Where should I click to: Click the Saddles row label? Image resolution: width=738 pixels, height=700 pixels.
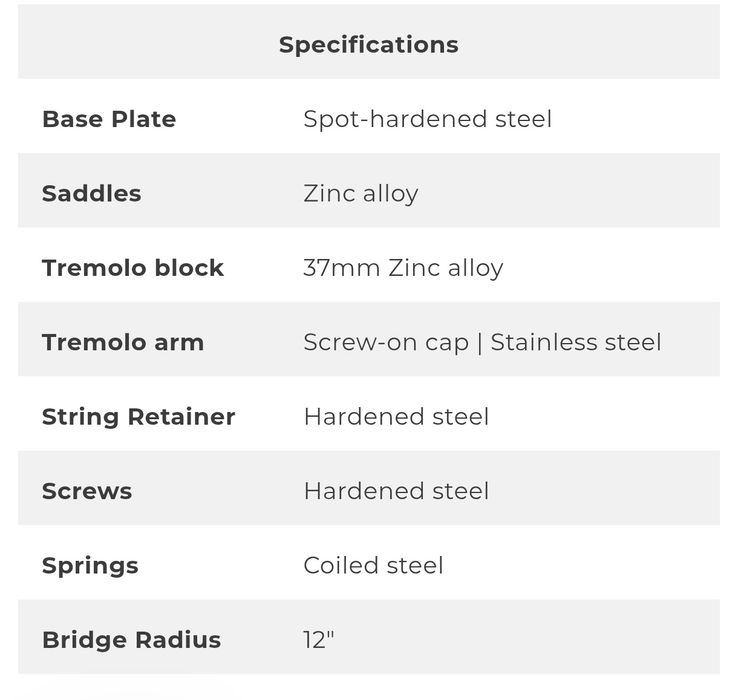click(91, 193)
